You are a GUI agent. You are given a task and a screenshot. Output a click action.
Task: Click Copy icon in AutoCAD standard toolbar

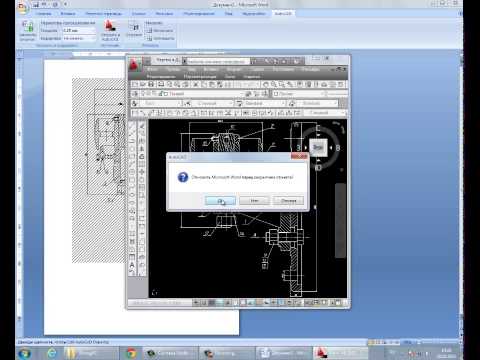(203, 84)
